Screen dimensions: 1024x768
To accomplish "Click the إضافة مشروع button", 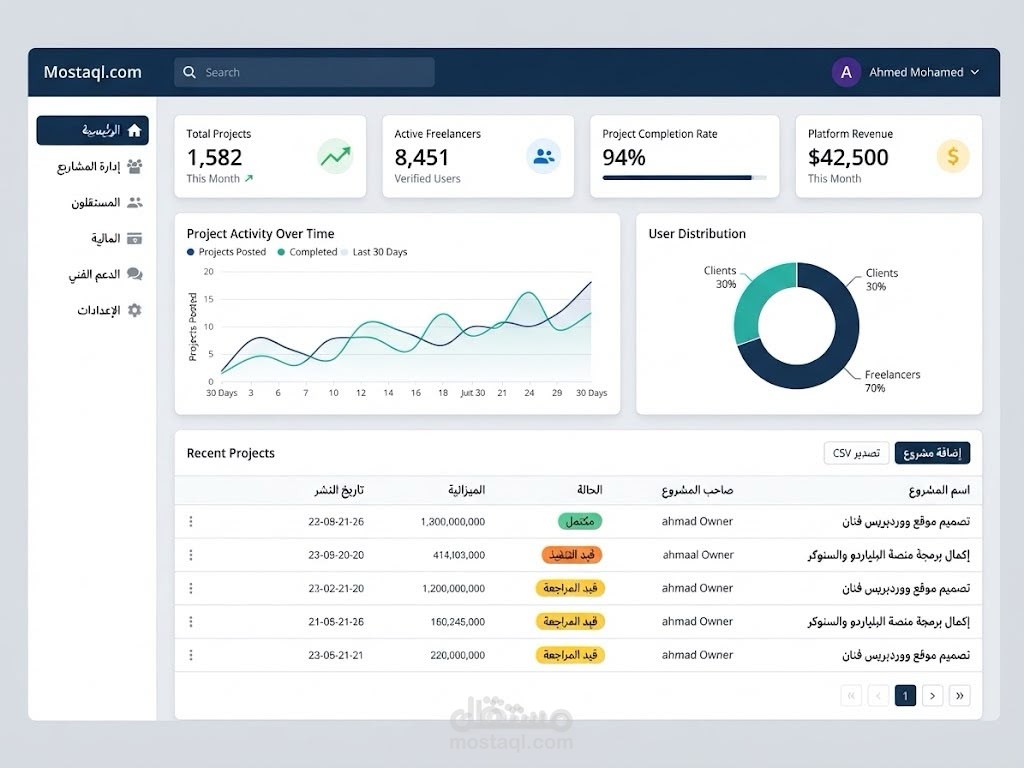I will [x=932, y=453].
